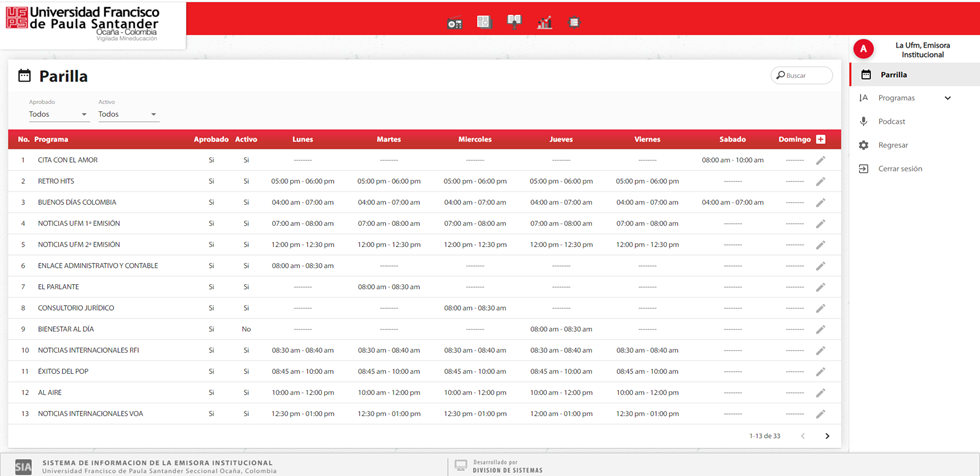The height and width of the screenshot is (476, 980).
Task: Open the newspaper icon in top bar
Action: pos(484,22)
